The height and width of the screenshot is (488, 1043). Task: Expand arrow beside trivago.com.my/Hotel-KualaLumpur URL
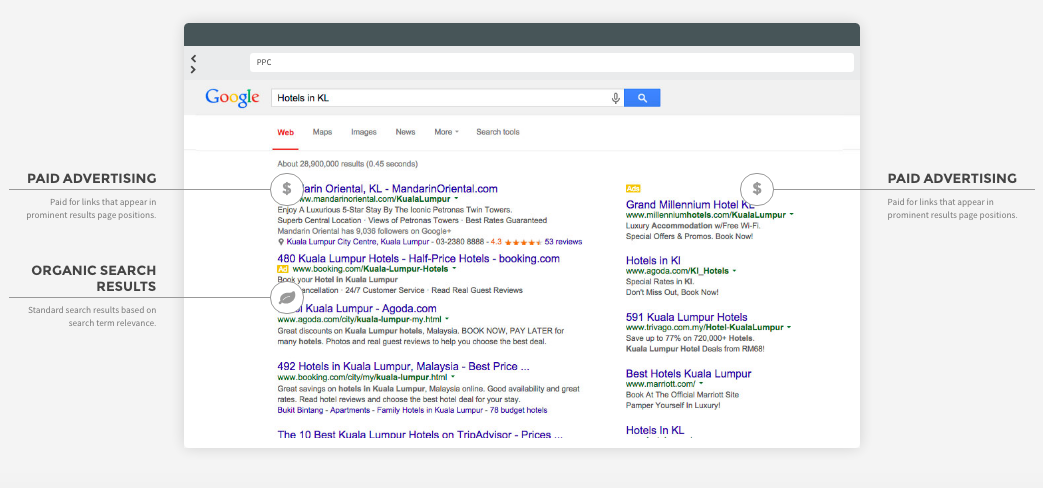coord(789,328)
